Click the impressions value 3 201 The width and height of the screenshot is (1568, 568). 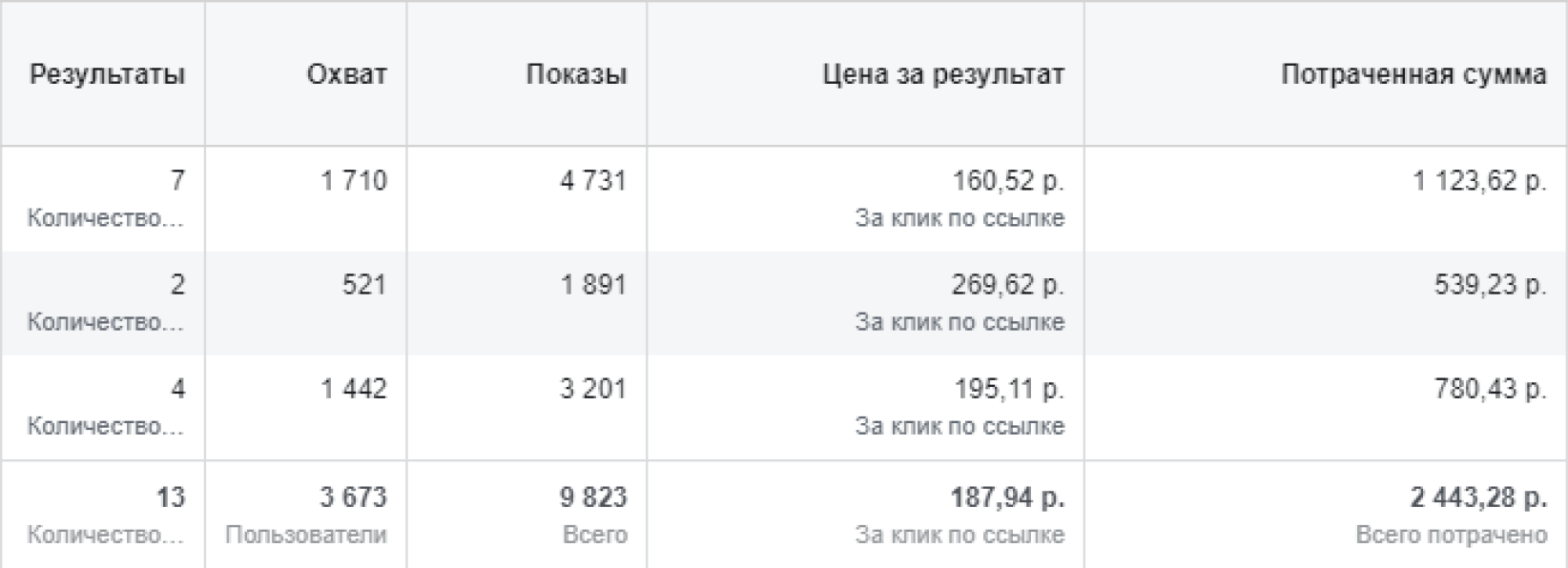592,389
